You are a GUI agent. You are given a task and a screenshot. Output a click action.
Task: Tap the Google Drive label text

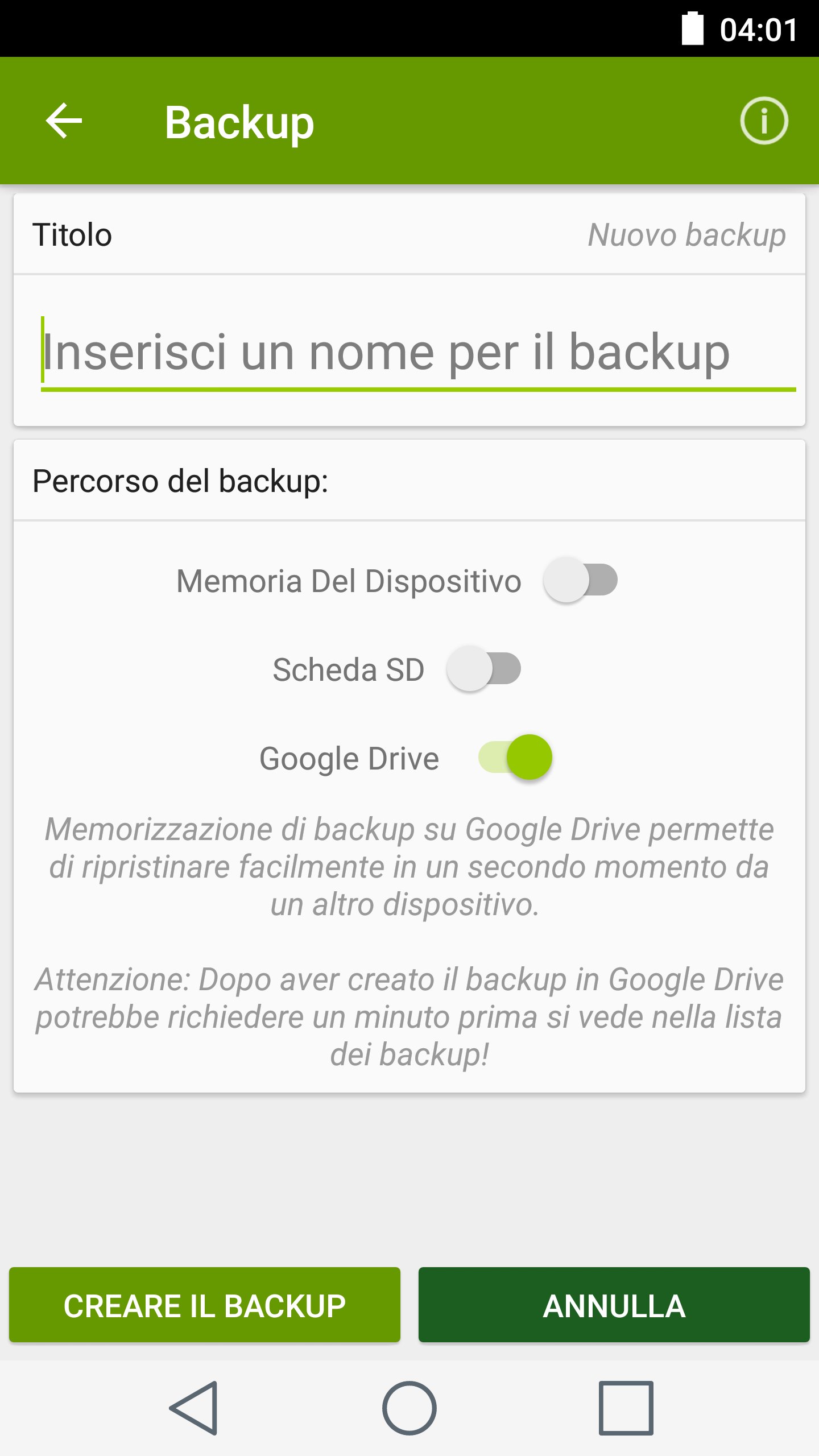349,759
